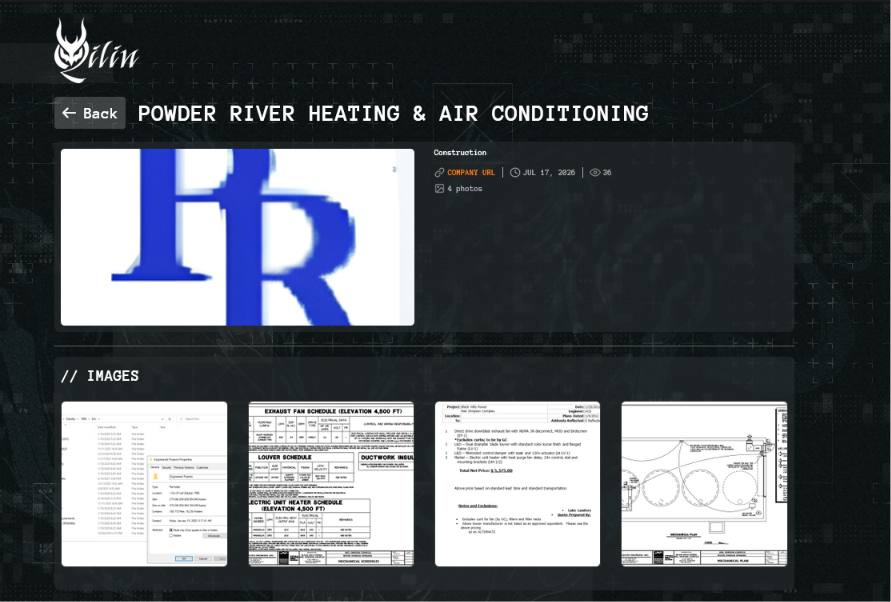Click the clock icon next to the date
Viewport: 891px width, 602px height.
(515, 172)
